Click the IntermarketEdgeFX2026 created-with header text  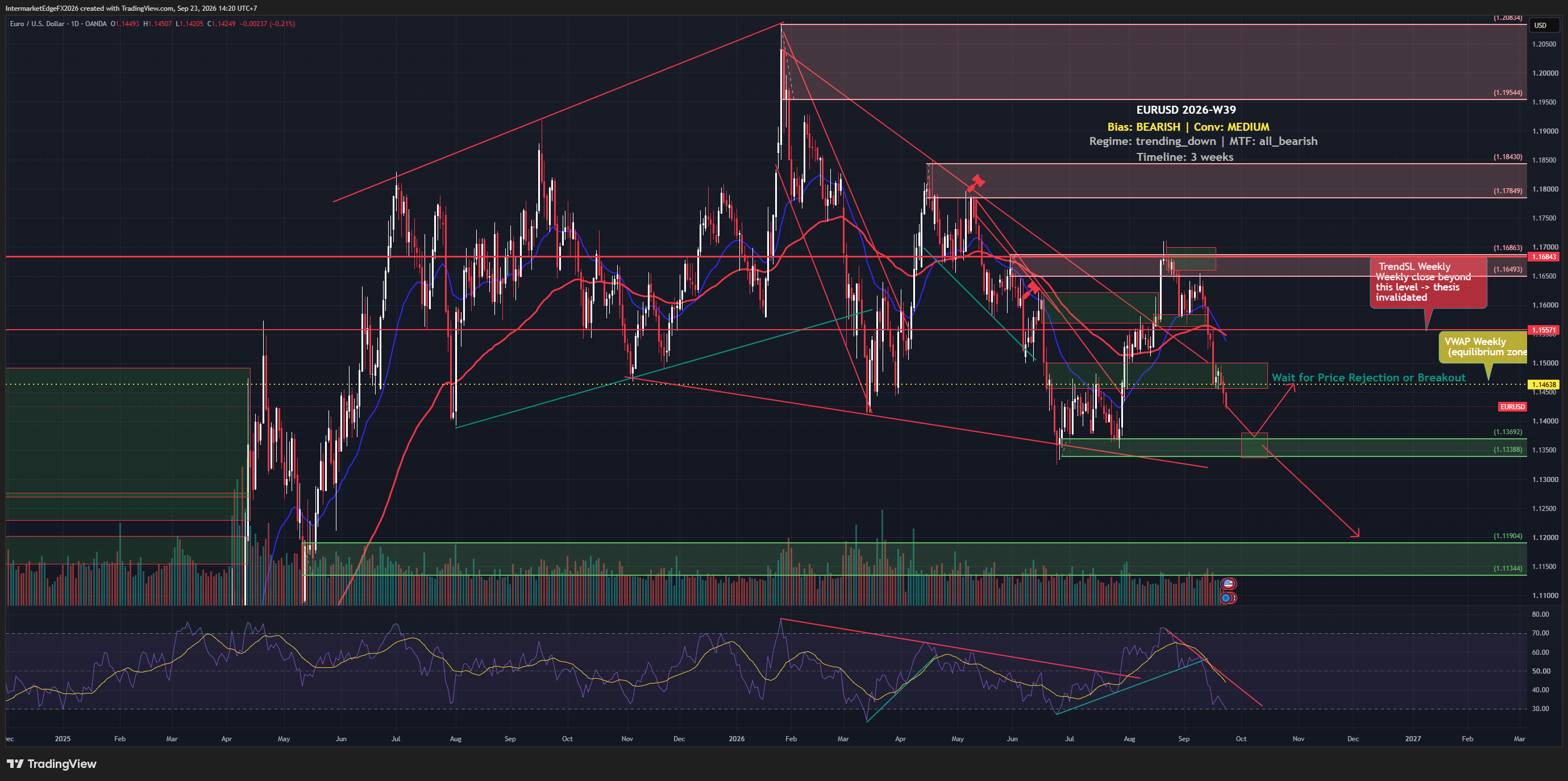click(131, 8)
